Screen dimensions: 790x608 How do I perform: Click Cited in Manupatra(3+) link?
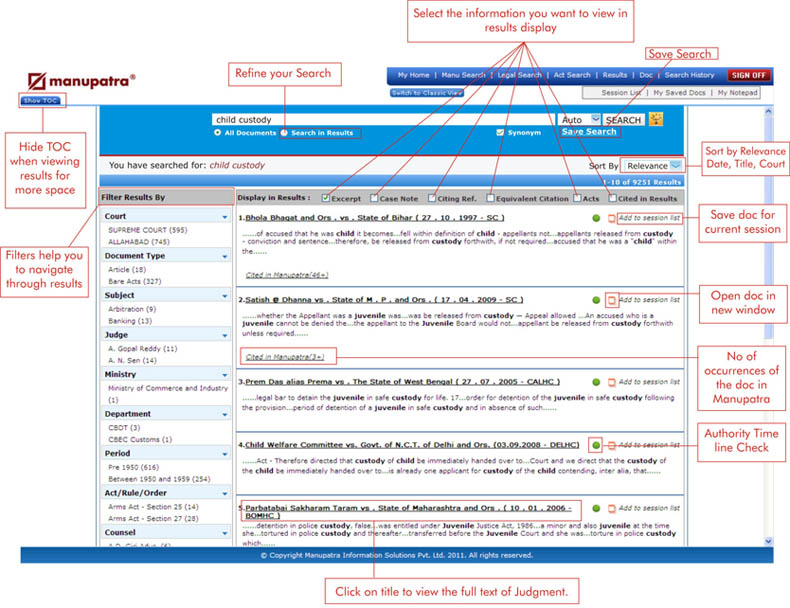pyautogui.click(x=285, y=357)
